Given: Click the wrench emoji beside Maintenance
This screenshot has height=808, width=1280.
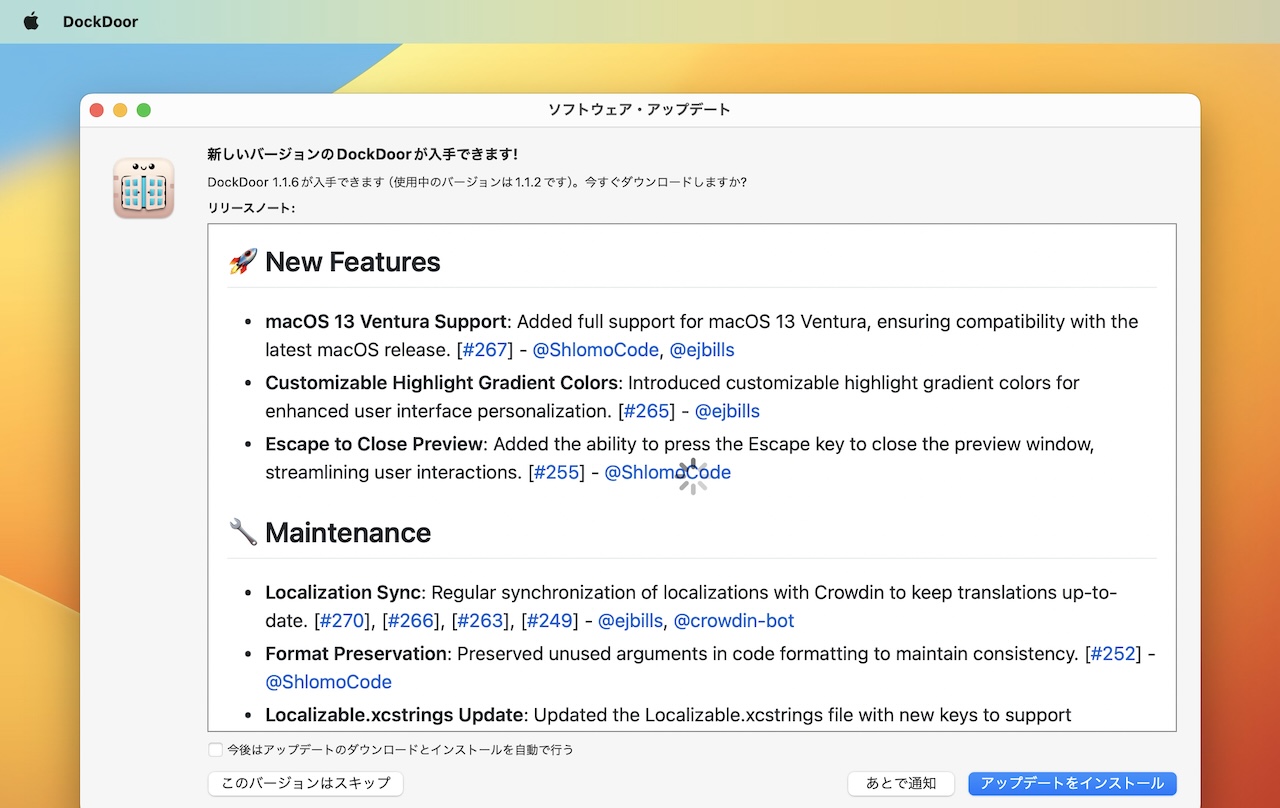Looking at the screenshot, I should pos(243,532).
